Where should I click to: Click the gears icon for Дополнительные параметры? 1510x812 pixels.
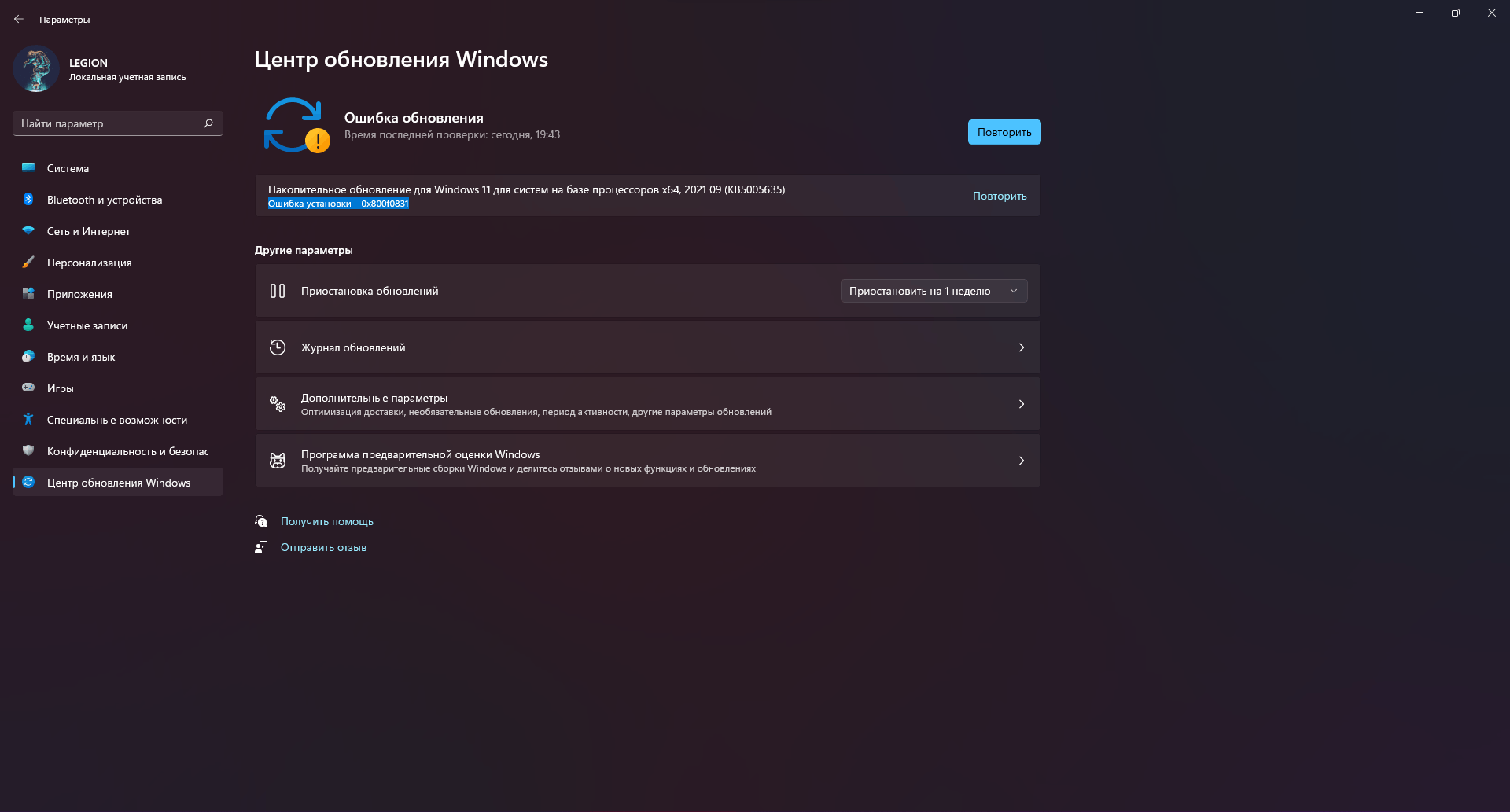tap(278, 404)
